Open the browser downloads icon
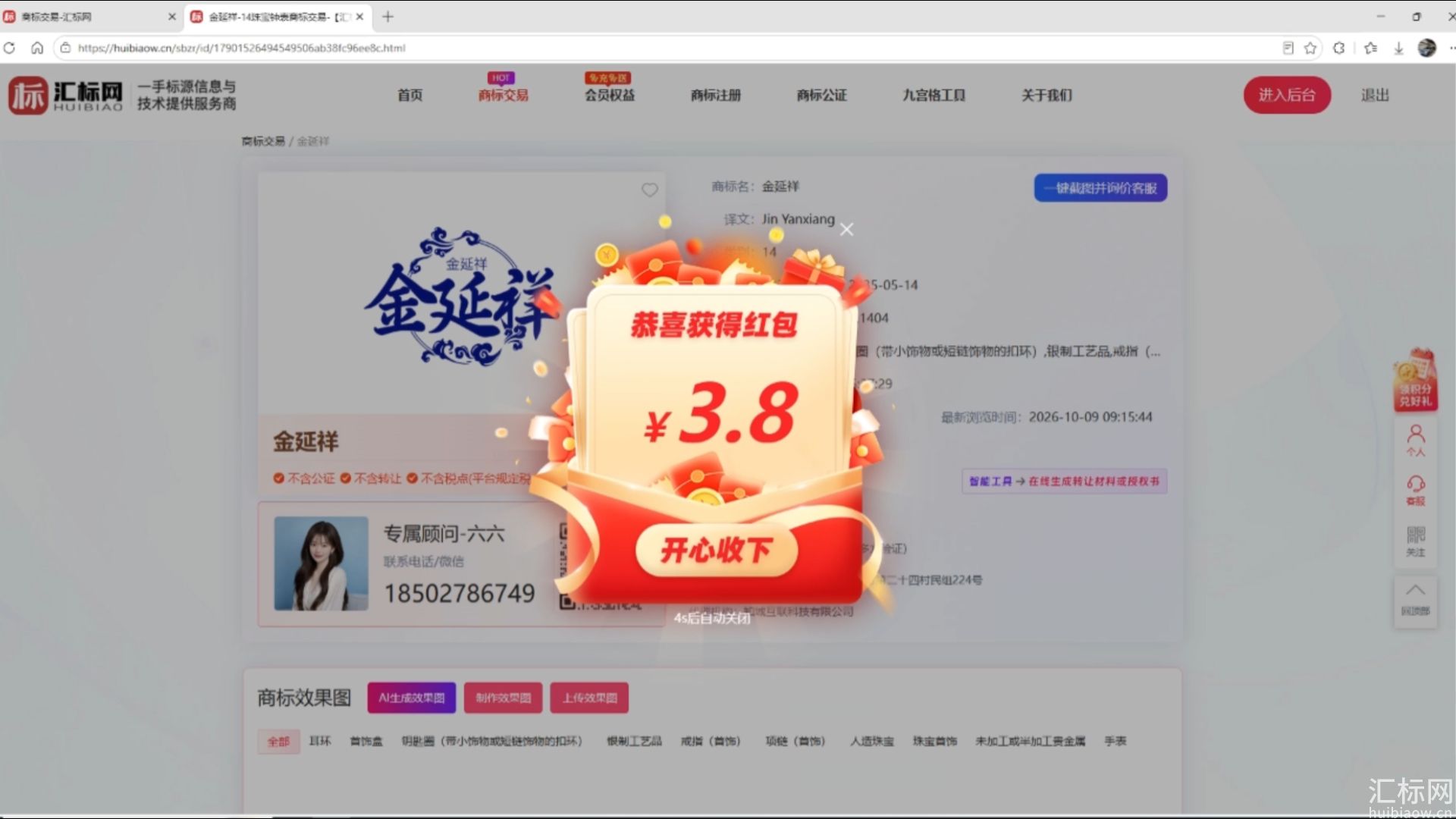1456x819 pixels. pyautogui.click(x=1398, y=48)
